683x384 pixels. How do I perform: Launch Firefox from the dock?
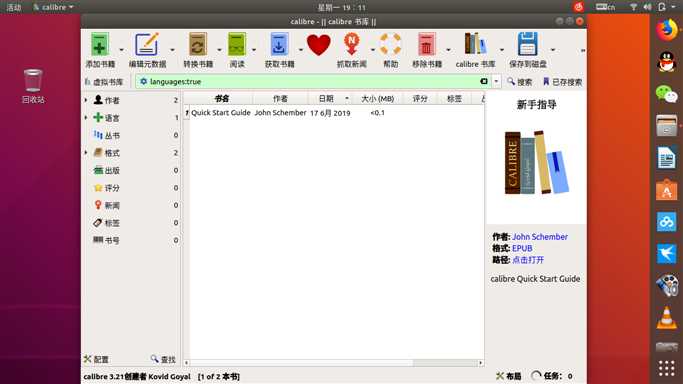point(666,30)
